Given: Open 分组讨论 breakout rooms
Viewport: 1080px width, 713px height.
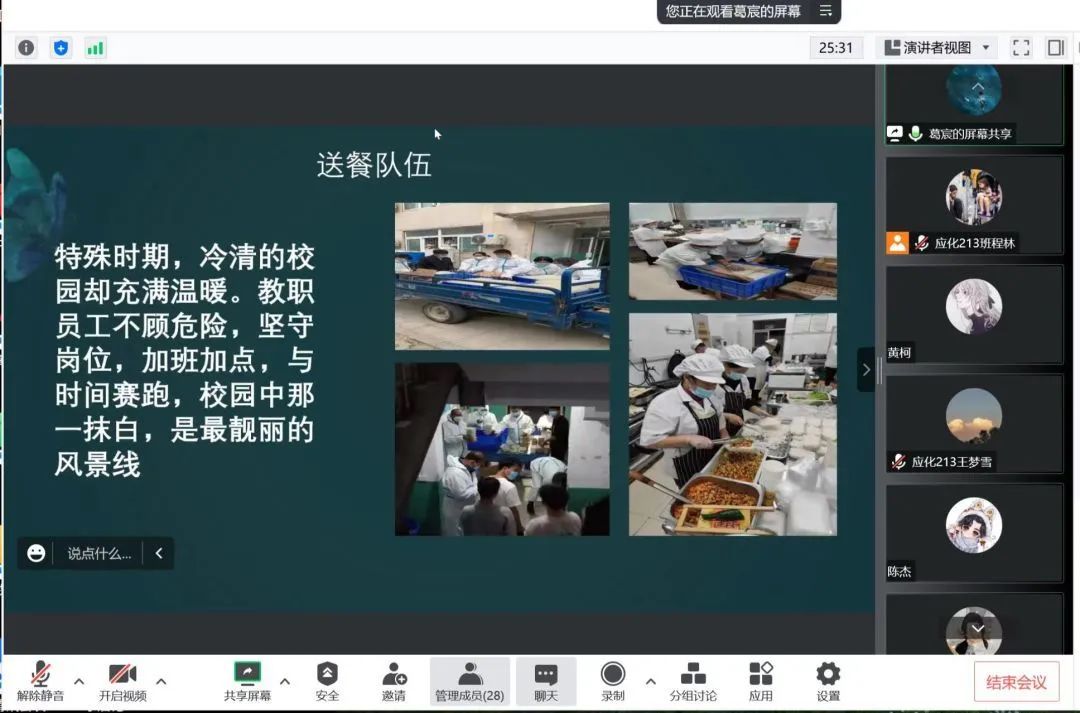Looking at the screenshot, I should (693, 681).
